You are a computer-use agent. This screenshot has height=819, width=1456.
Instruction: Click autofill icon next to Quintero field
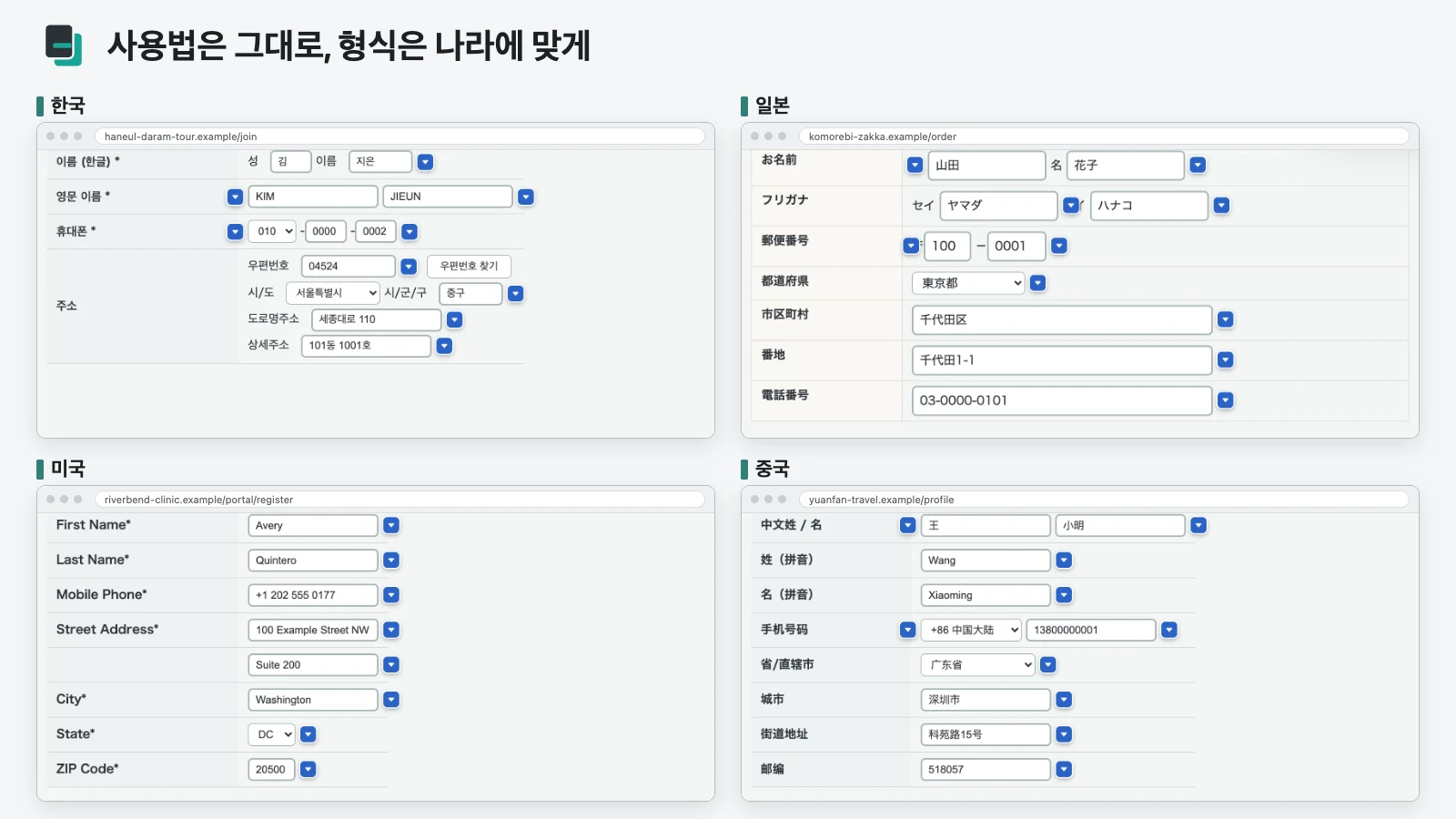pyautogui.click(x=391, y=561)
